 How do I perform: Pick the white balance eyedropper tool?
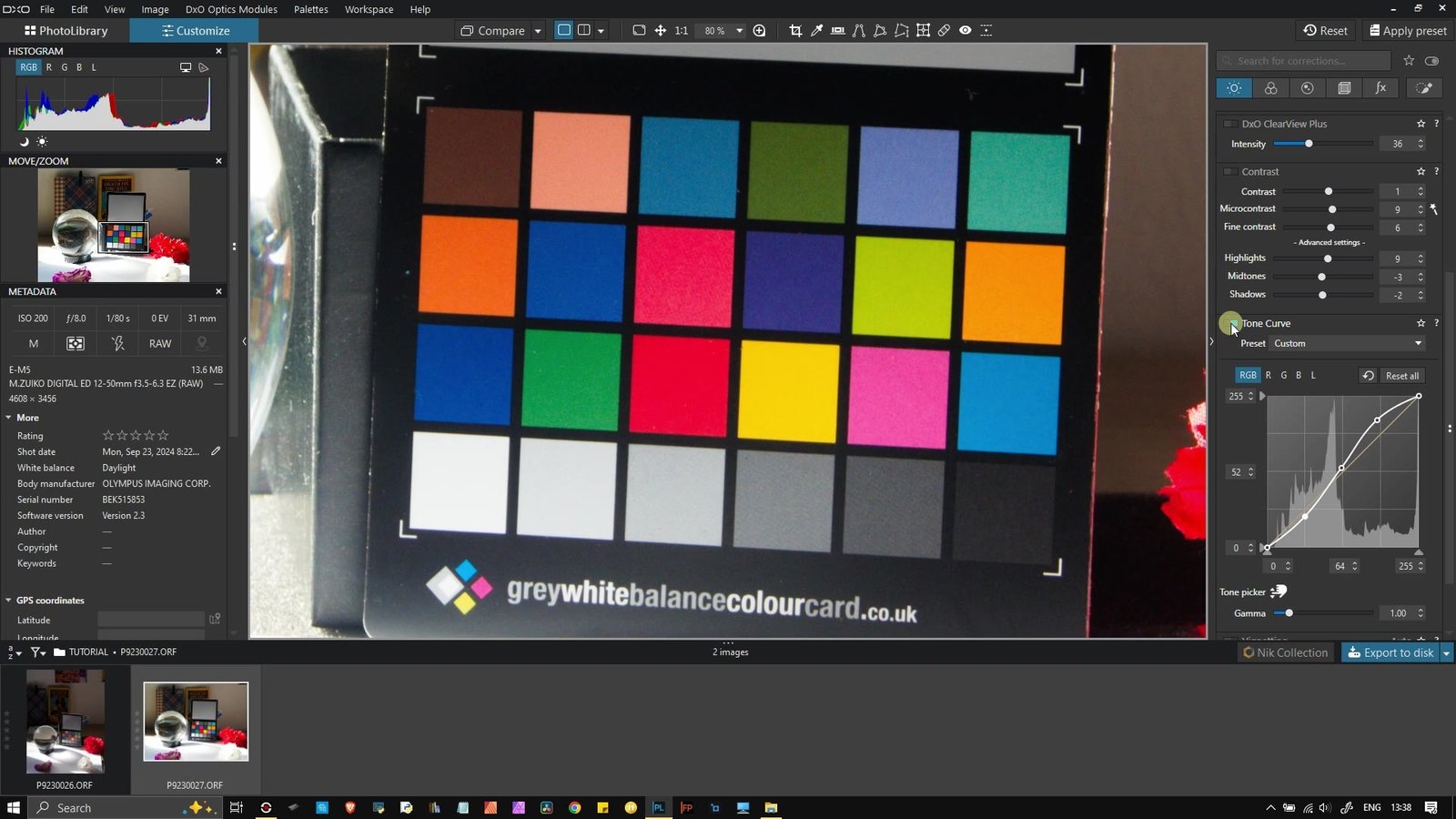tap(816, 30)
